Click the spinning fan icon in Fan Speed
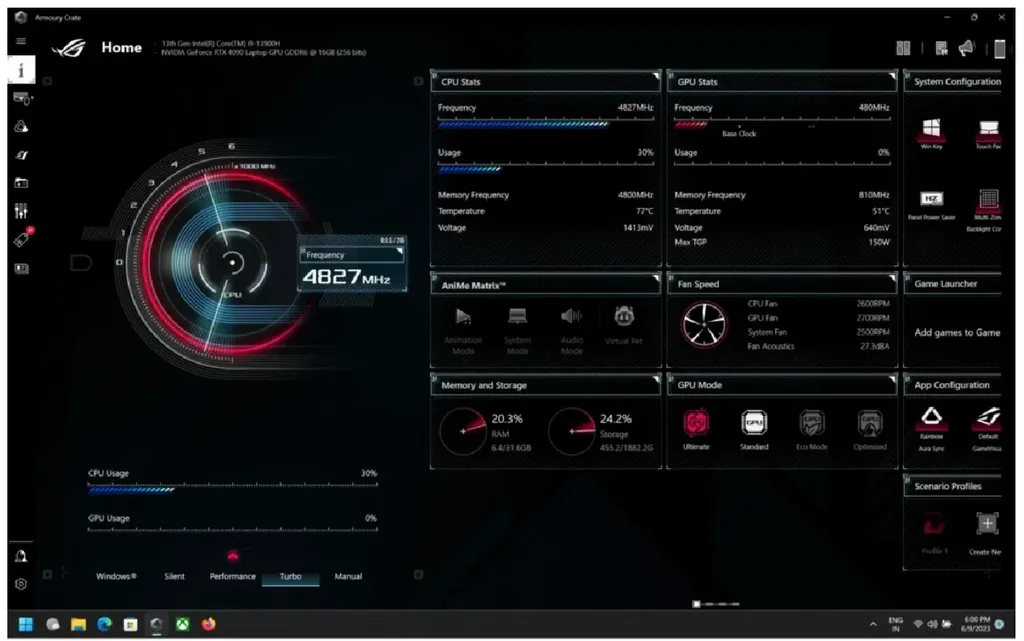The image size is (1024, 641). (x=704, y=324)
